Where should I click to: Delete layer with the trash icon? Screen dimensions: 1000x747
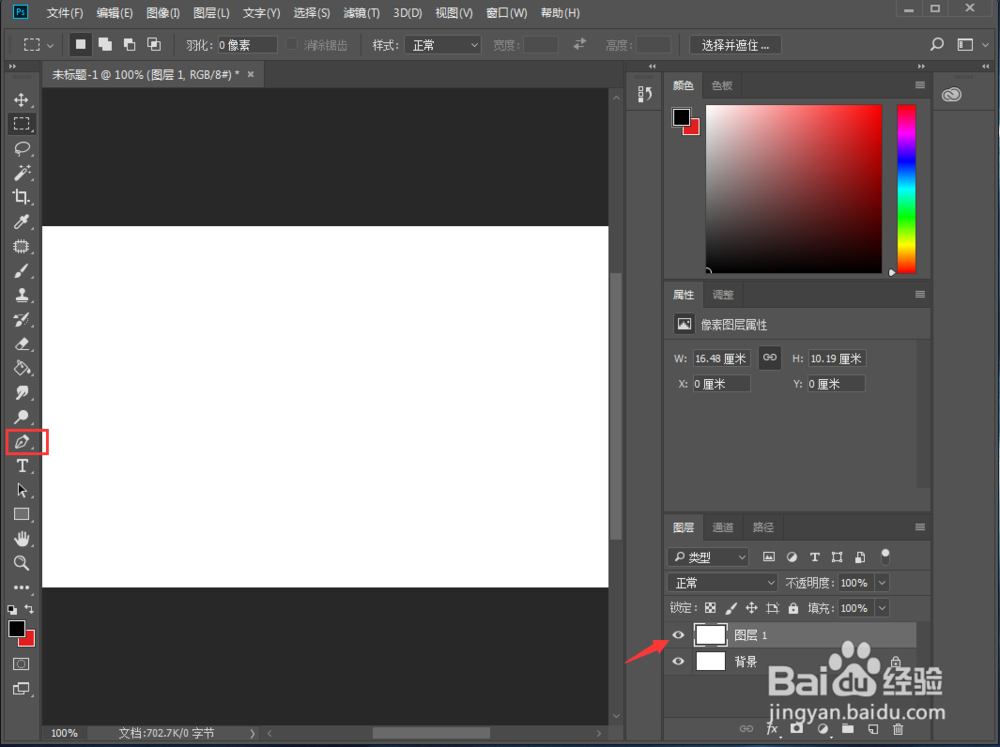pyautogui.click(x=898, y=729)
